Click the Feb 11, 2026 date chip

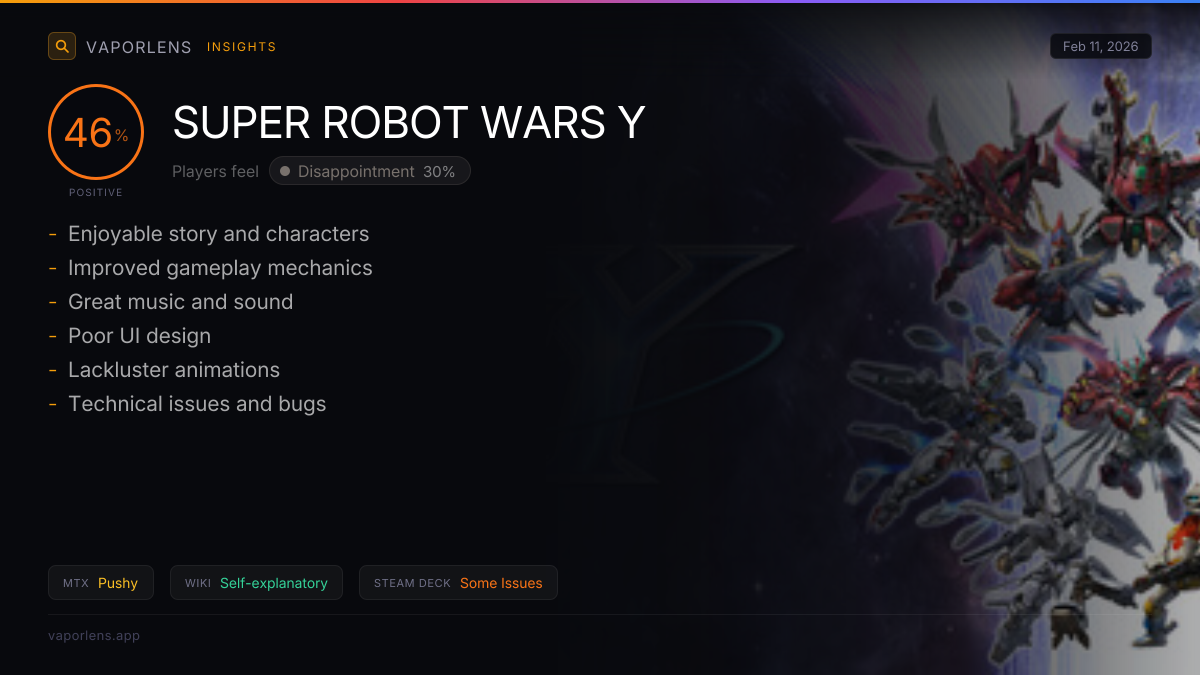pos(1101,46)
